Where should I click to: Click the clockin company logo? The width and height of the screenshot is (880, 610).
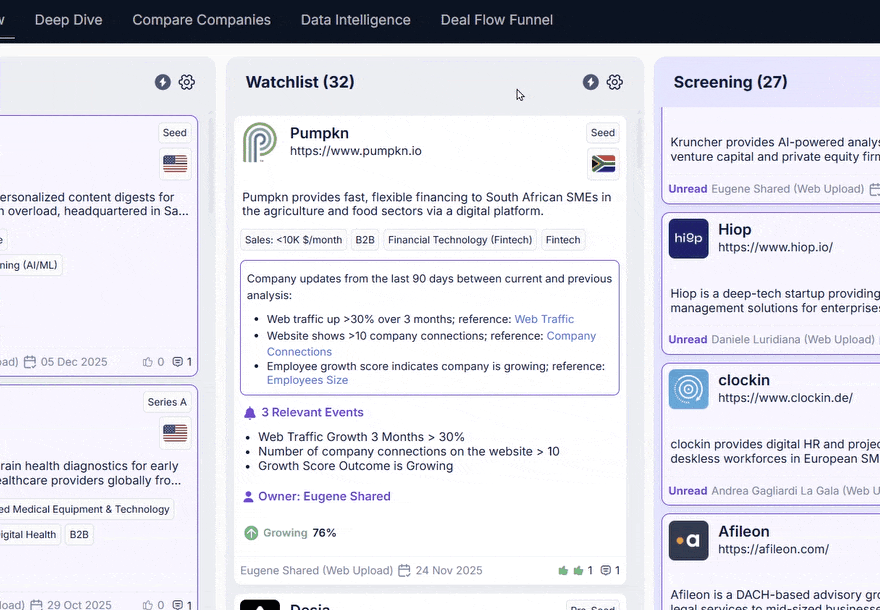click(x=688, y=389)
